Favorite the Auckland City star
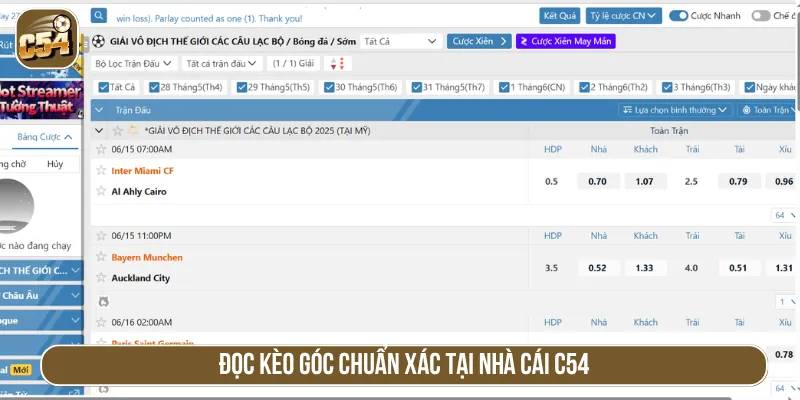The height and width of the screenshot is (400, 800). pos(101,278)
